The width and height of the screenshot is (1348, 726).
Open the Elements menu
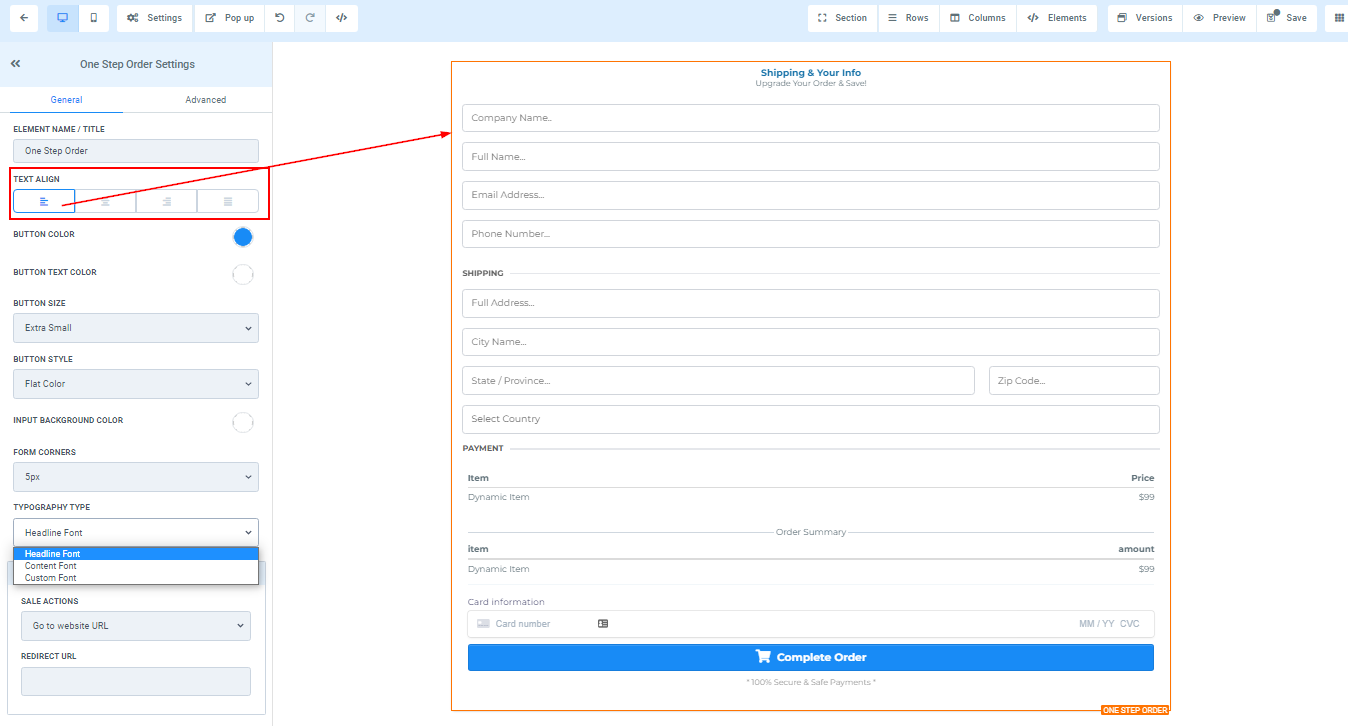coord(1057,18)
